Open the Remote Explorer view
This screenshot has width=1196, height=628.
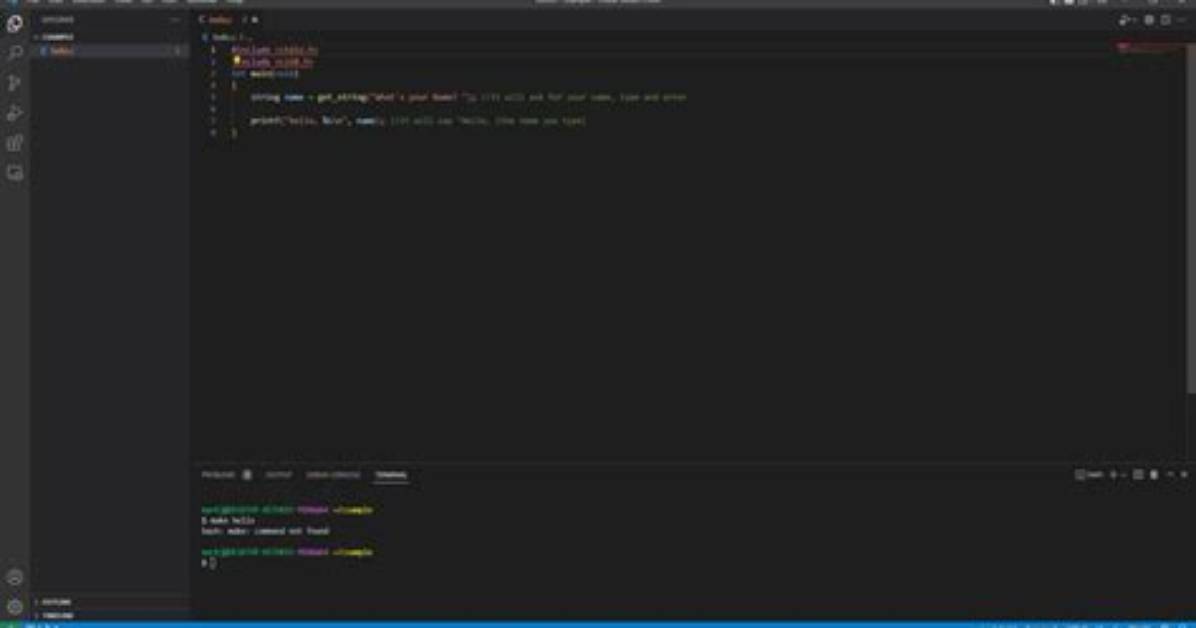coord(14,172)
